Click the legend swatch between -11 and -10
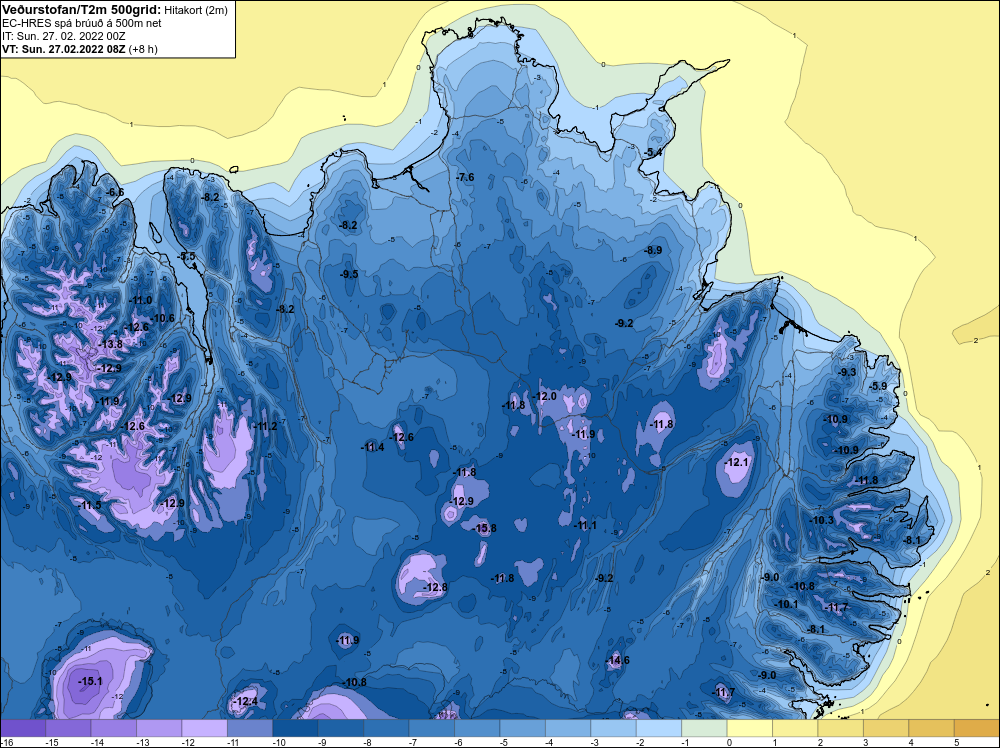The image size is (1000, 748). (x=250, y=728)
